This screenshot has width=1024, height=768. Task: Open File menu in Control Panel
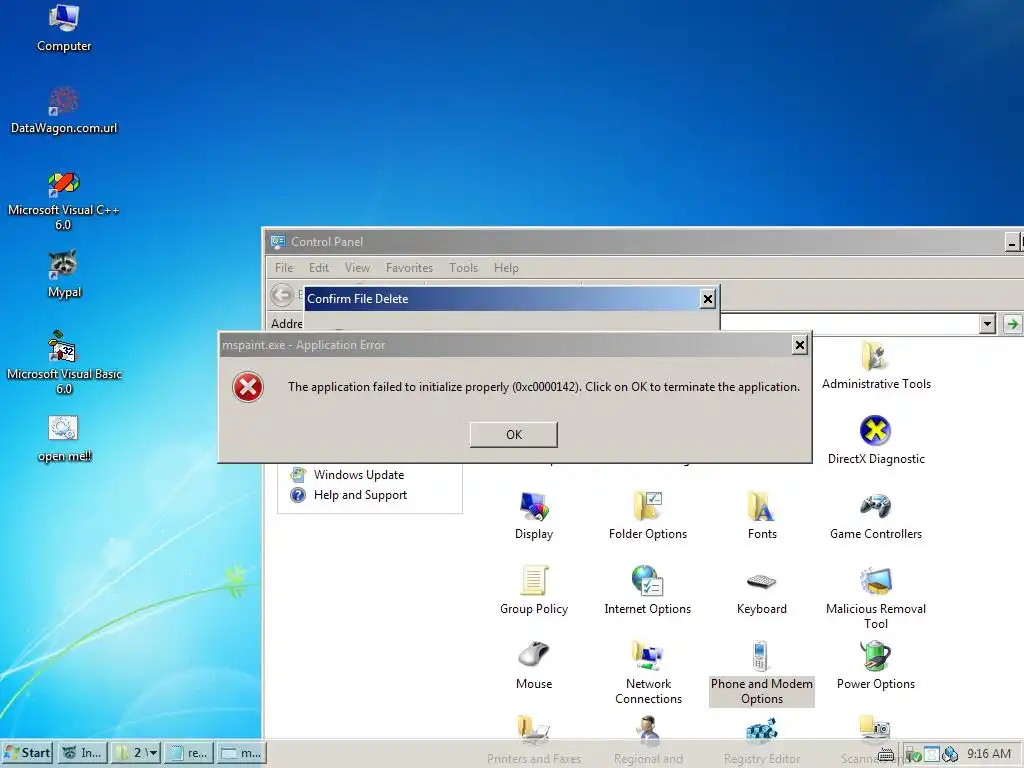[x=283, y=268]
